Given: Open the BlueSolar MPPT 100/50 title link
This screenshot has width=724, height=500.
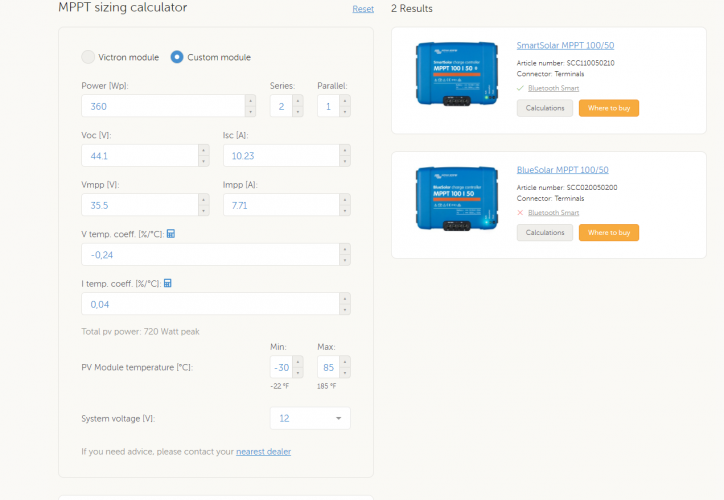Looking at the screenshot, I should coord(562,170).
